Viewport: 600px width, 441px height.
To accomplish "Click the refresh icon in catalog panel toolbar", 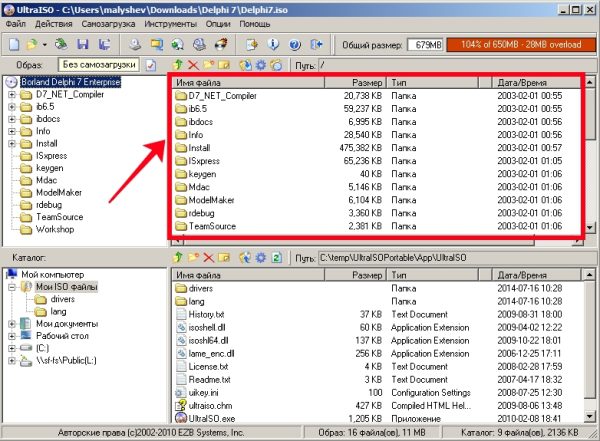I will [x=277, y=257].
